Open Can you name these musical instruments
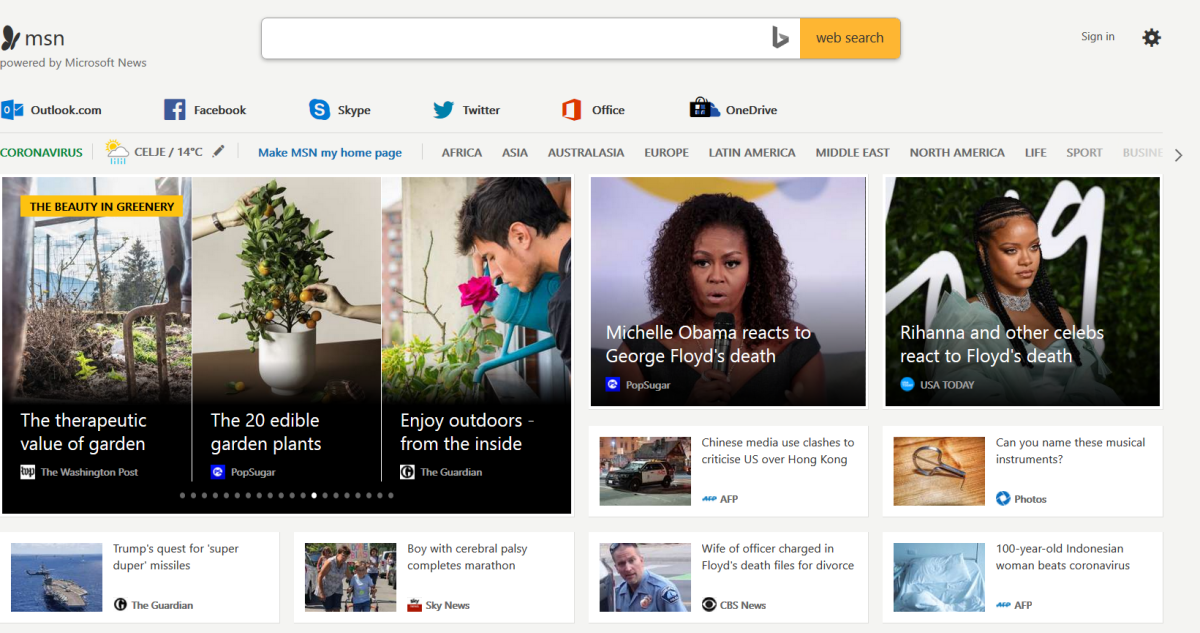 tap(1070, 451)
